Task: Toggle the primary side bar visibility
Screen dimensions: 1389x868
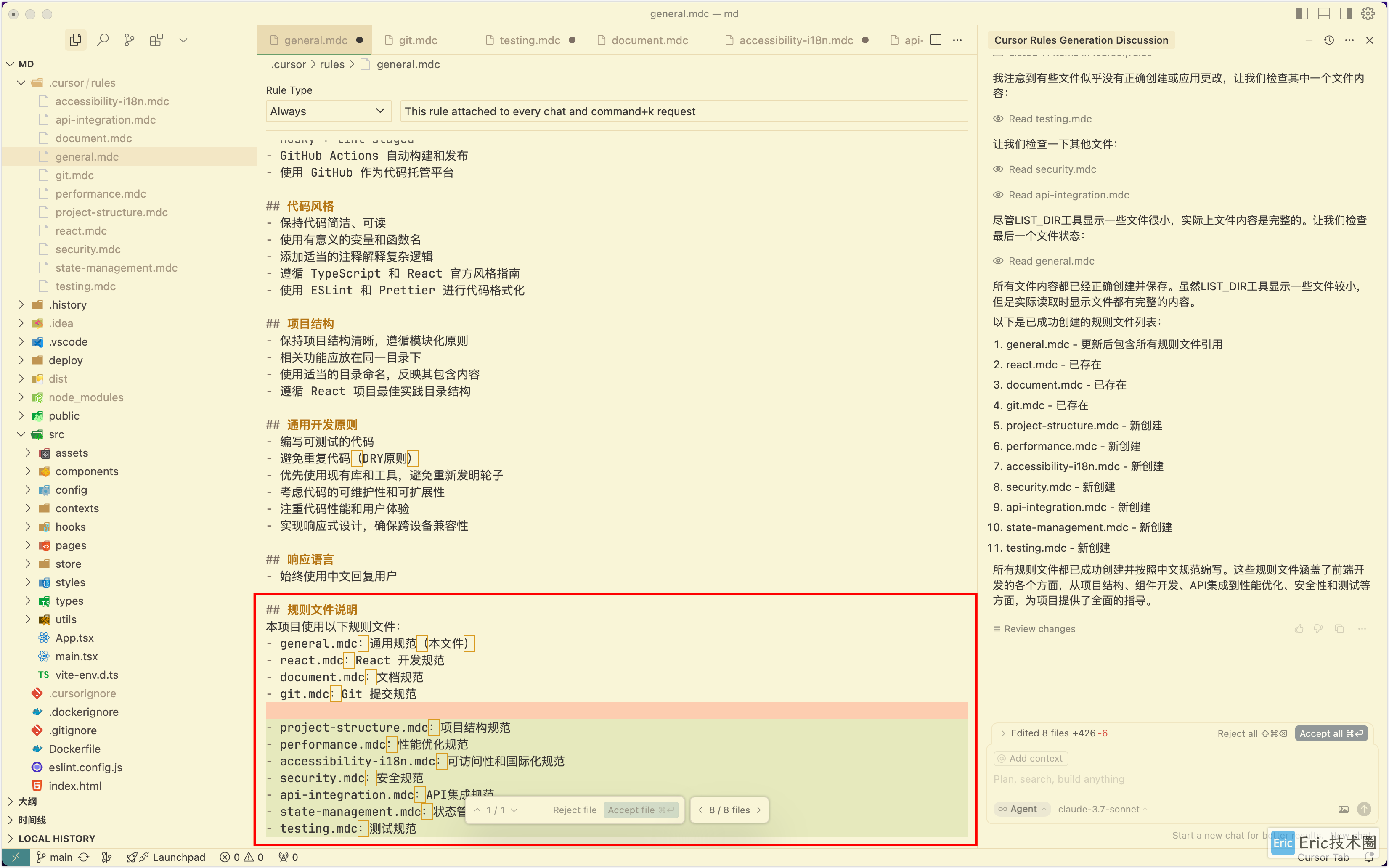Action: coord(1302,13)
